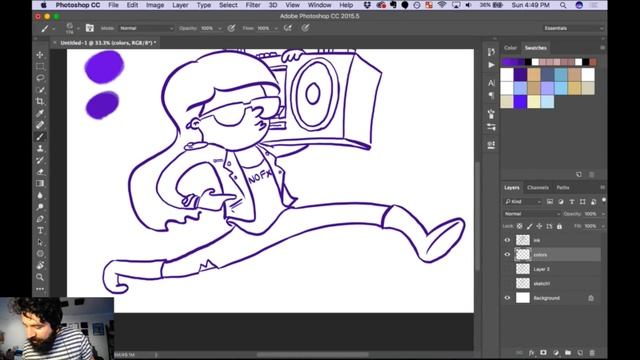Open the Layer menu
Viewport: 640px width, 360px height.
tap(180, 5)
